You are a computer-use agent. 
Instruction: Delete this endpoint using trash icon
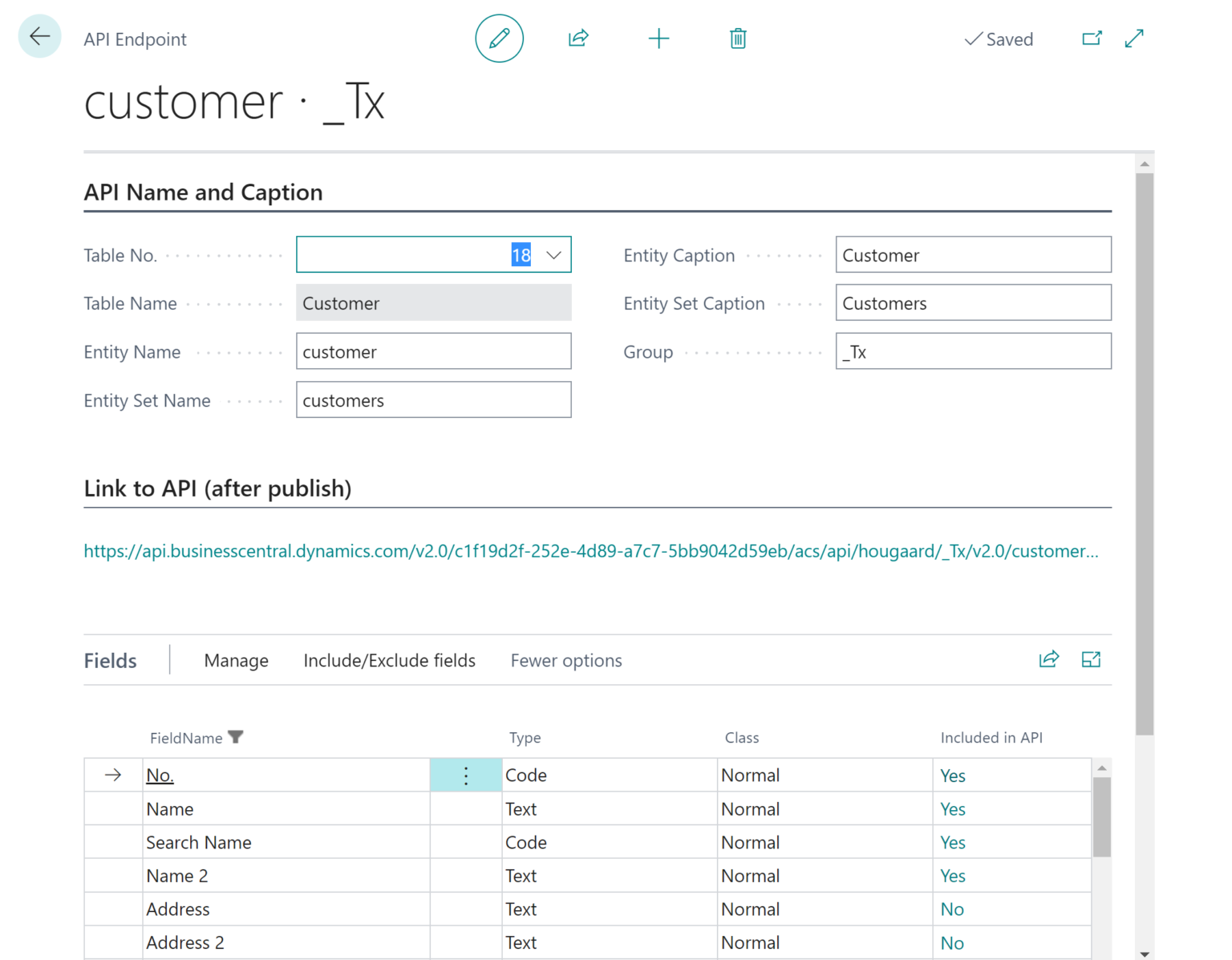click(x=737, y=38)
